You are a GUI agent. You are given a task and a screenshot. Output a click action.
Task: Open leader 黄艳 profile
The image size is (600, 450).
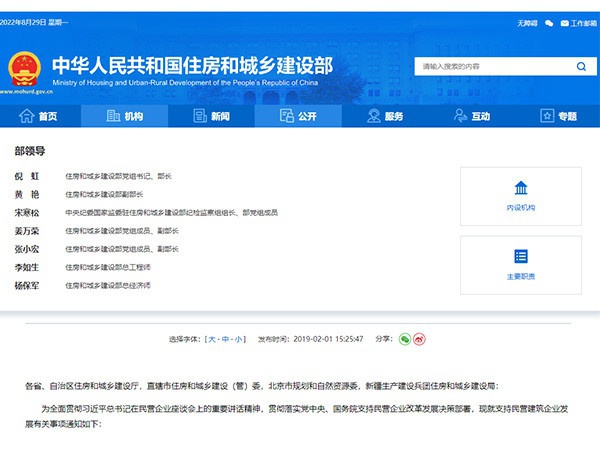tap(27, 194)
